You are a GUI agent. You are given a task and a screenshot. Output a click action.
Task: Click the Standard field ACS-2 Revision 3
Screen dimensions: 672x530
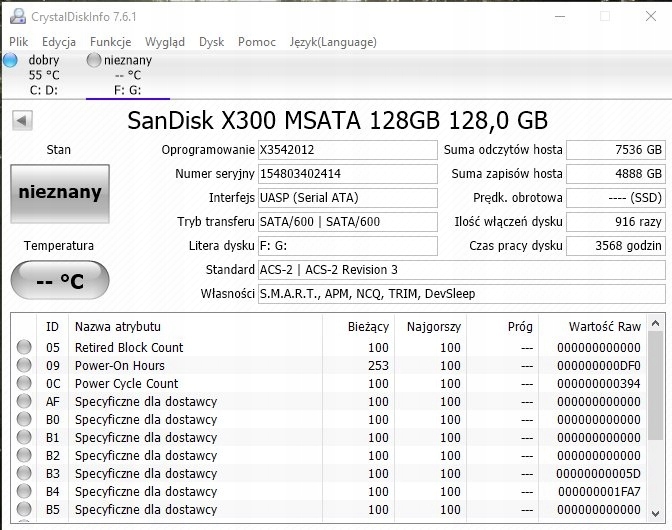tap(462, 270)
